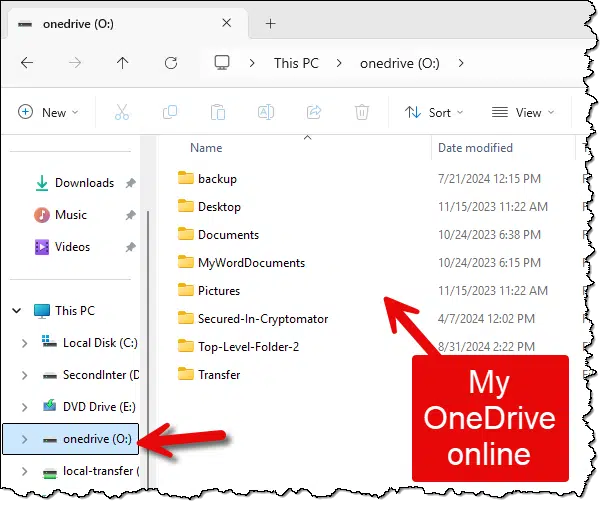The image size is (606, 507).
Task: Click onedrive (O:) in address breadcrumb
Action: [x=400, y=63]
